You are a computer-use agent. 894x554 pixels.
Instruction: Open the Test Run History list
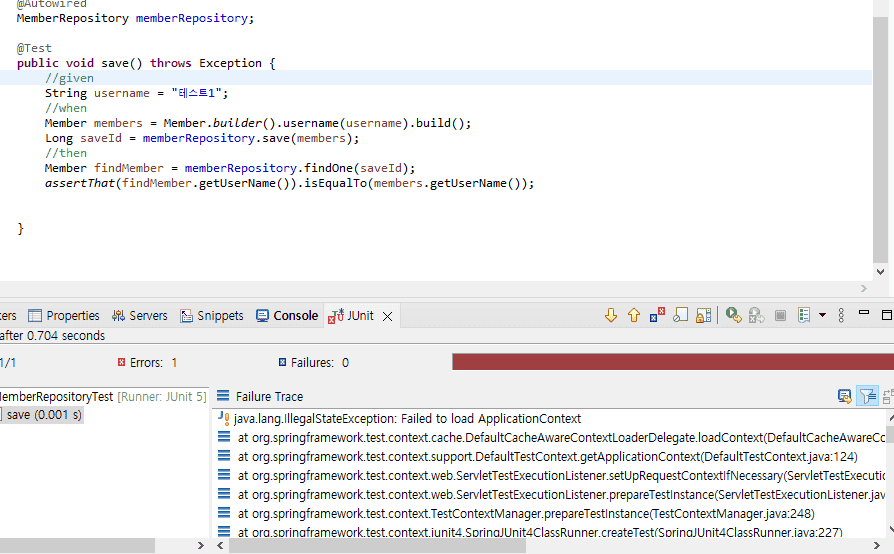click(x=804, y=315)
